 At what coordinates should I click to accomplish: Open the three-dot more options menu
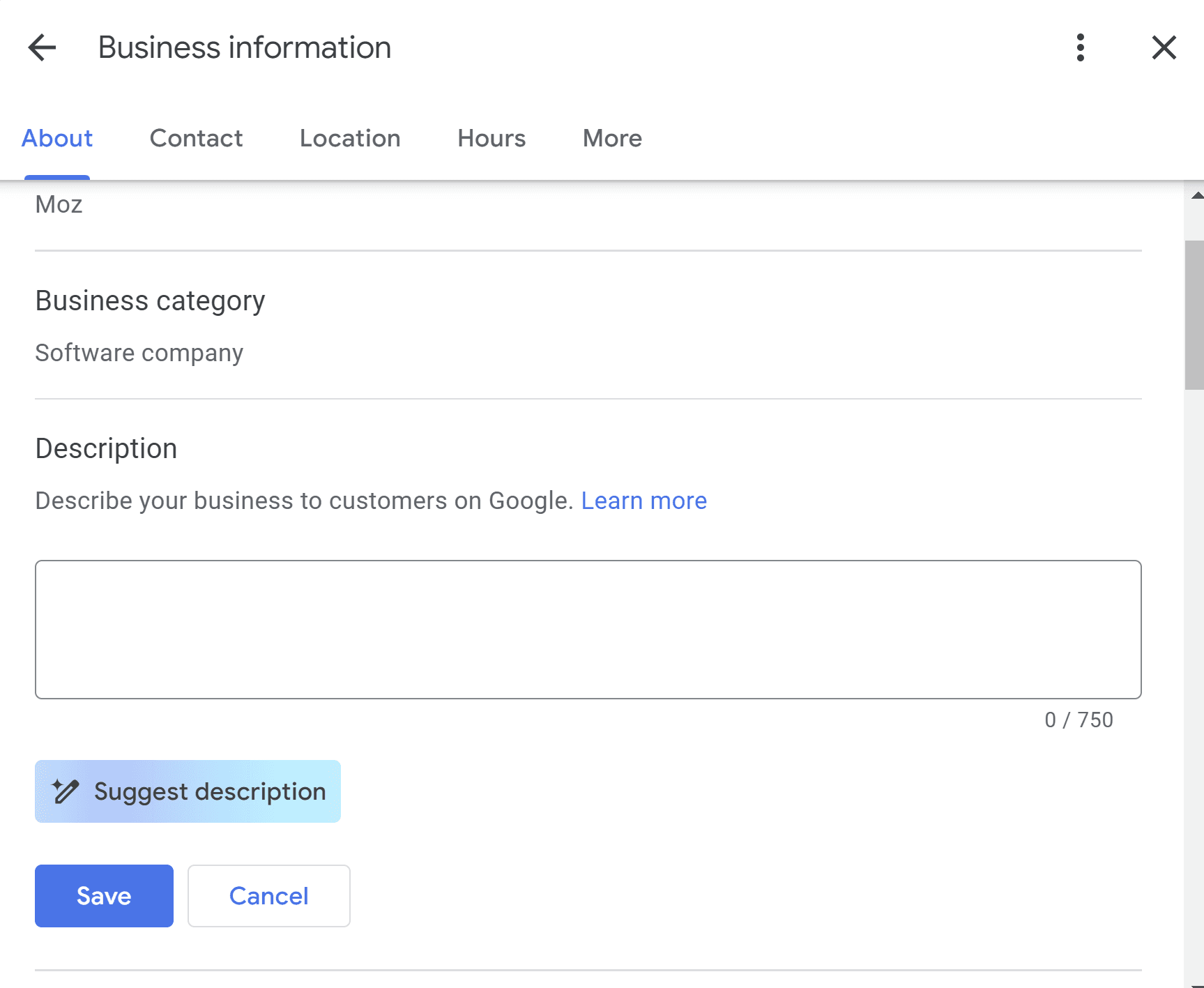[x=1080, y=48]
